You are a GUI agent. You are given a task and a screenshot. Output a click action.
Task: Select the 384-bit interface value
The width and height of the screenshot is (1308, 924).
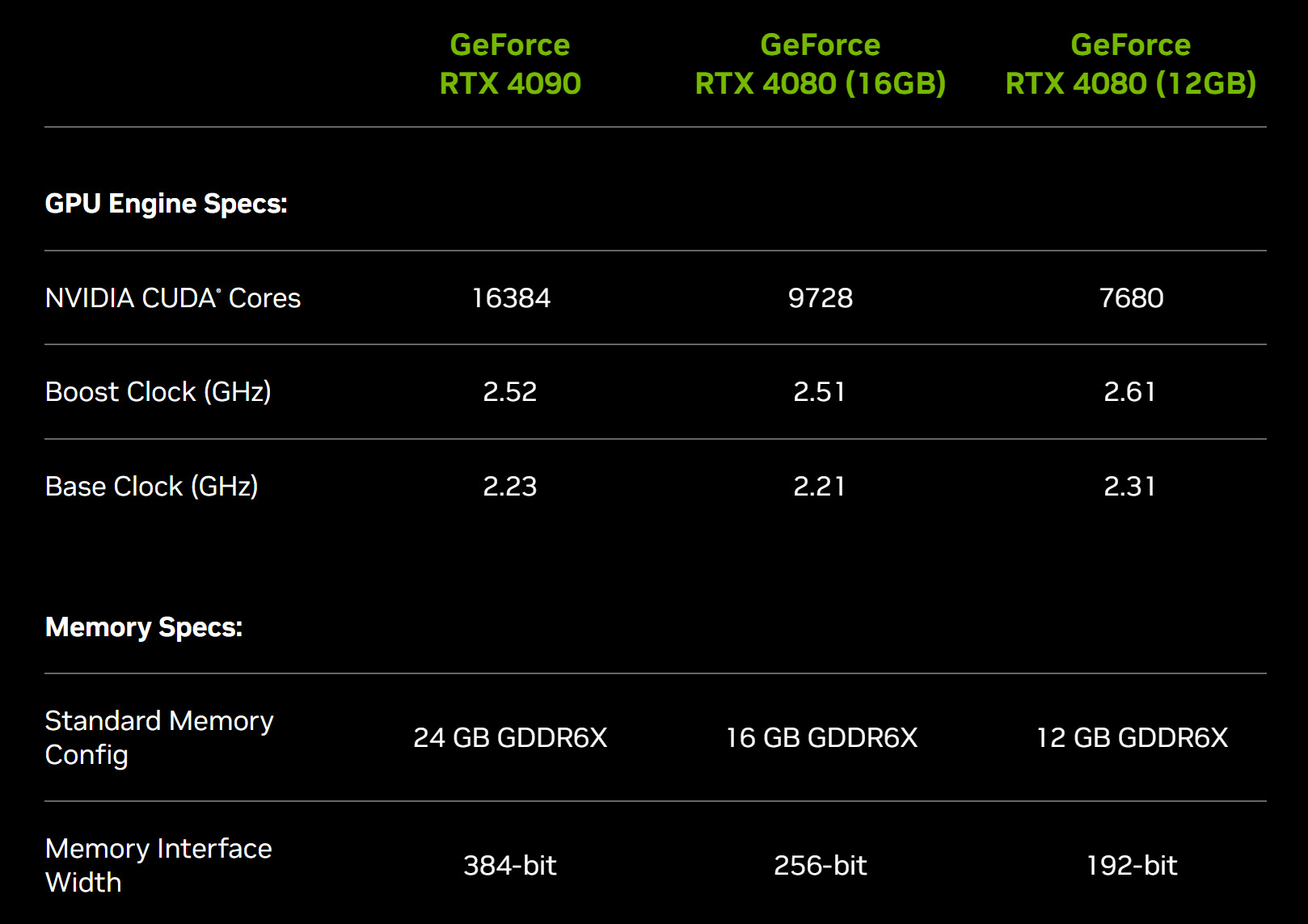tap(510, 866)
